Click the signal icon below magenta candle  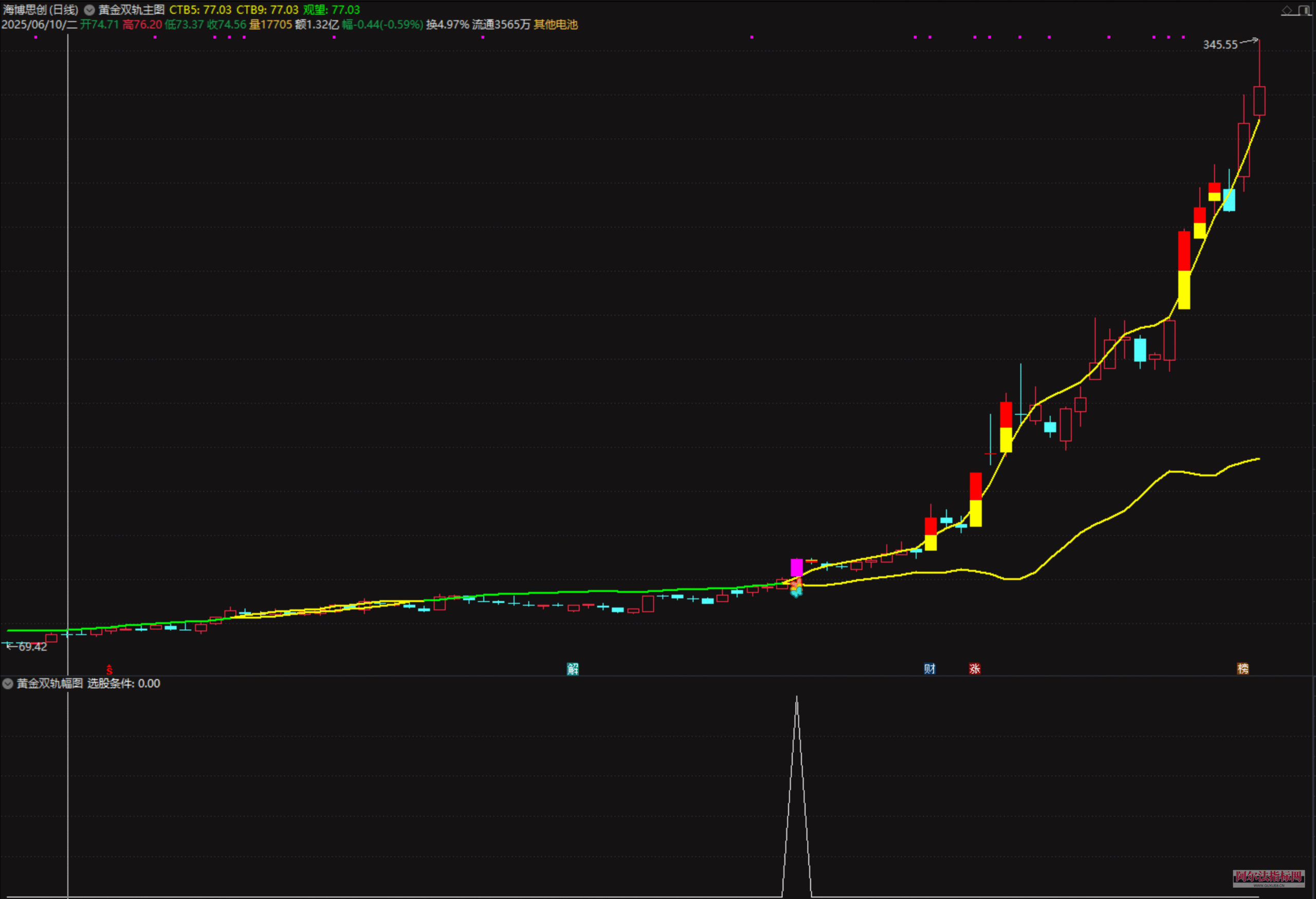pos(796,589)
